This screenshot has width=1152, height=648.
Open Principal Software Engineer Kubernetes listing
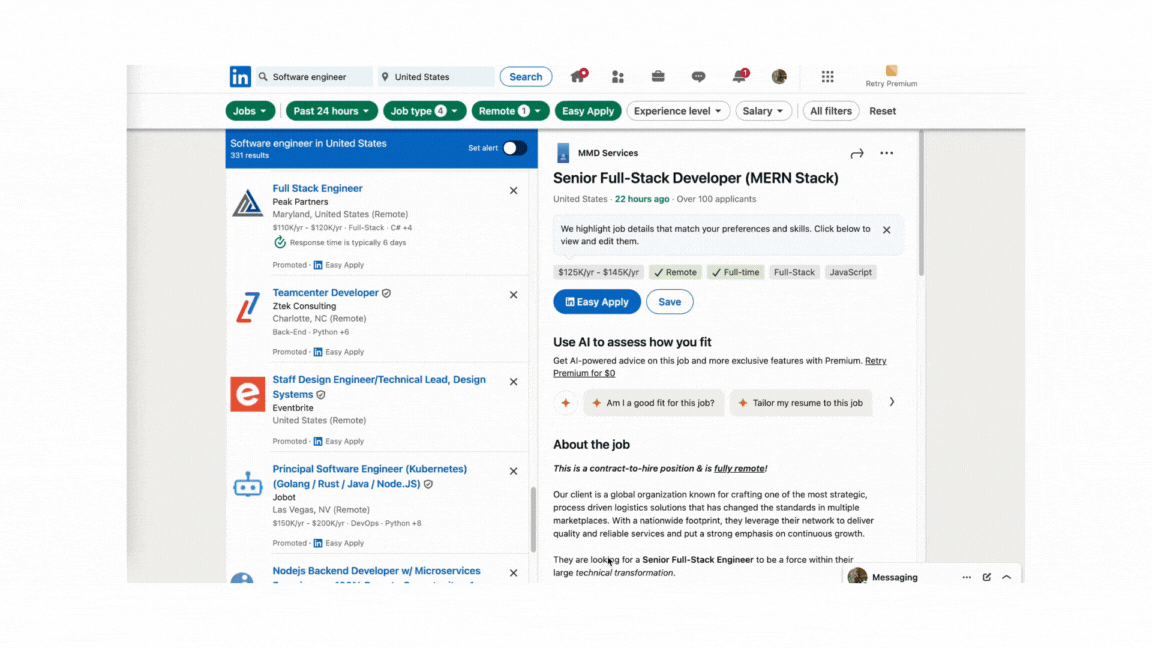[370, 476]
